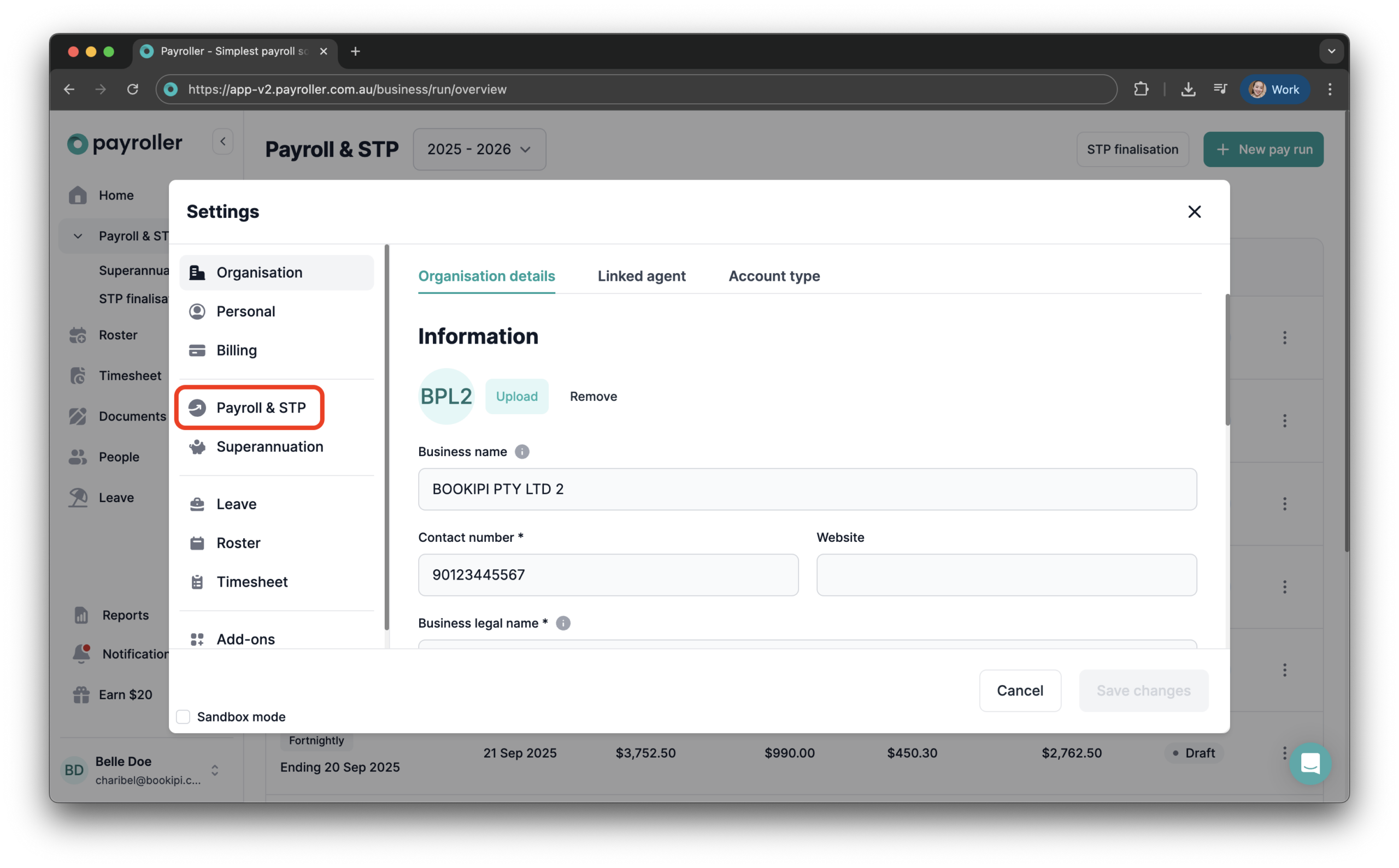
Task: Switch to Organisation details tab
Action: click(487, 276)
